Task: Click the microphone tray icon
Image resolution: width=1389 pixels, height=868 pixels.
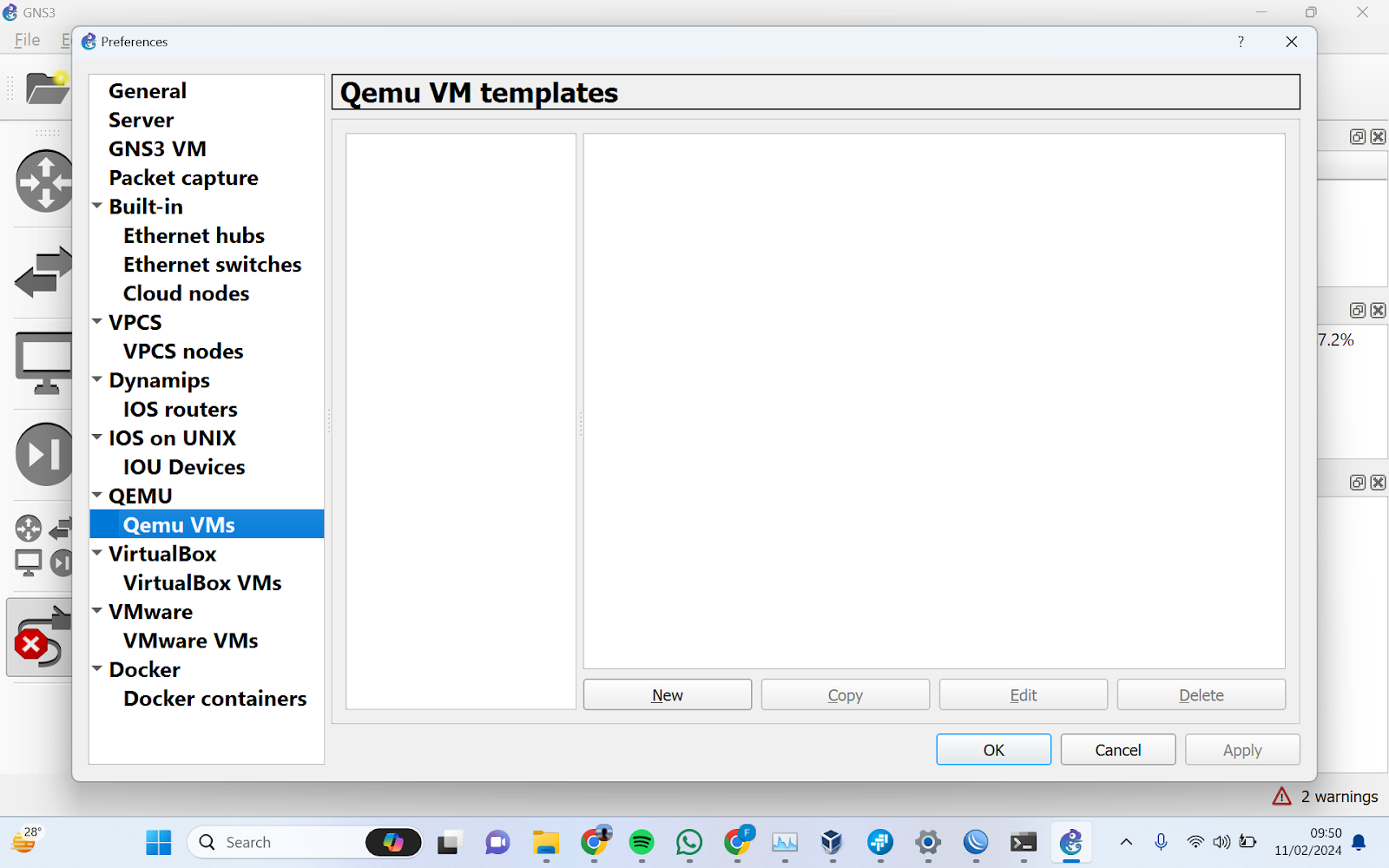Action: click(1161, 842)
